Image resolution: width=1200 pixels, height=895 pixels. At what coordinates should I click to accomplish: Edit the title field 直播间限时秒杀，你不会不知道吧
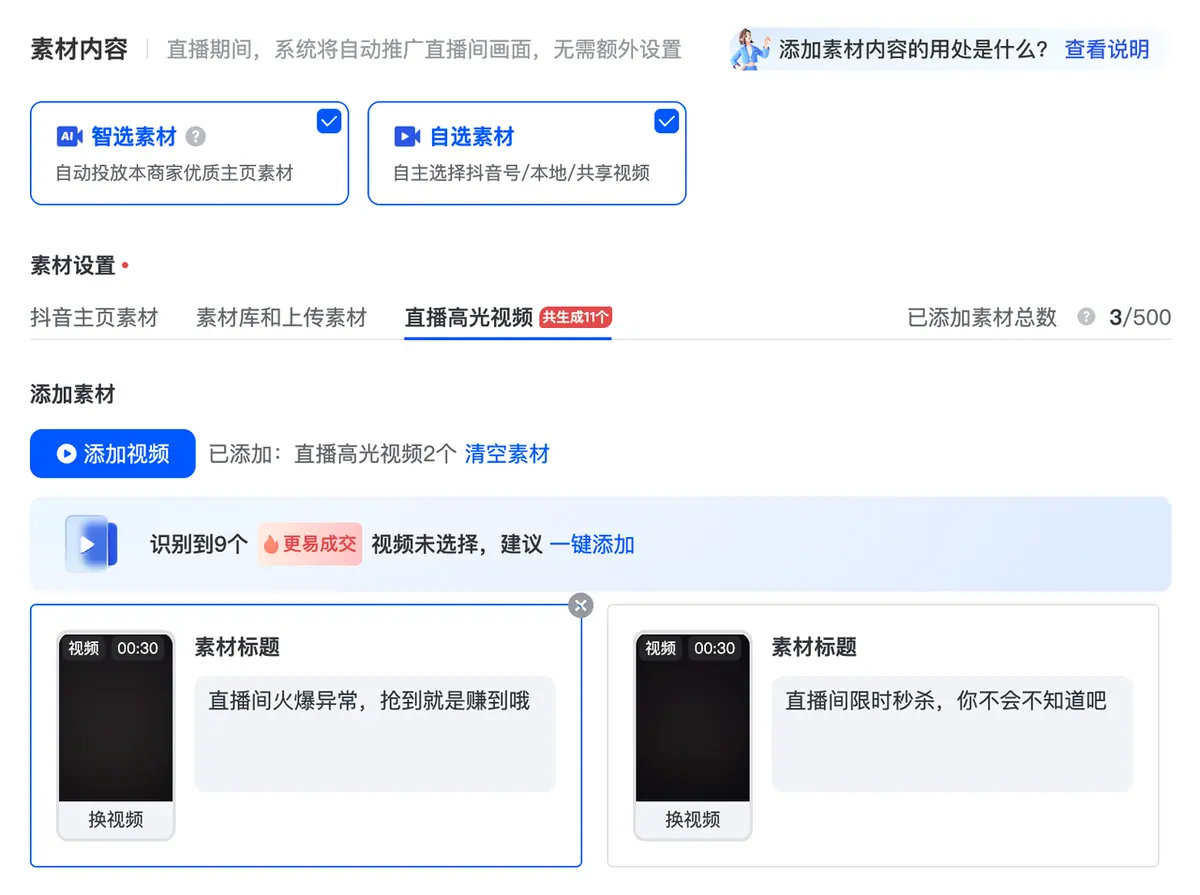click(952, 734)
